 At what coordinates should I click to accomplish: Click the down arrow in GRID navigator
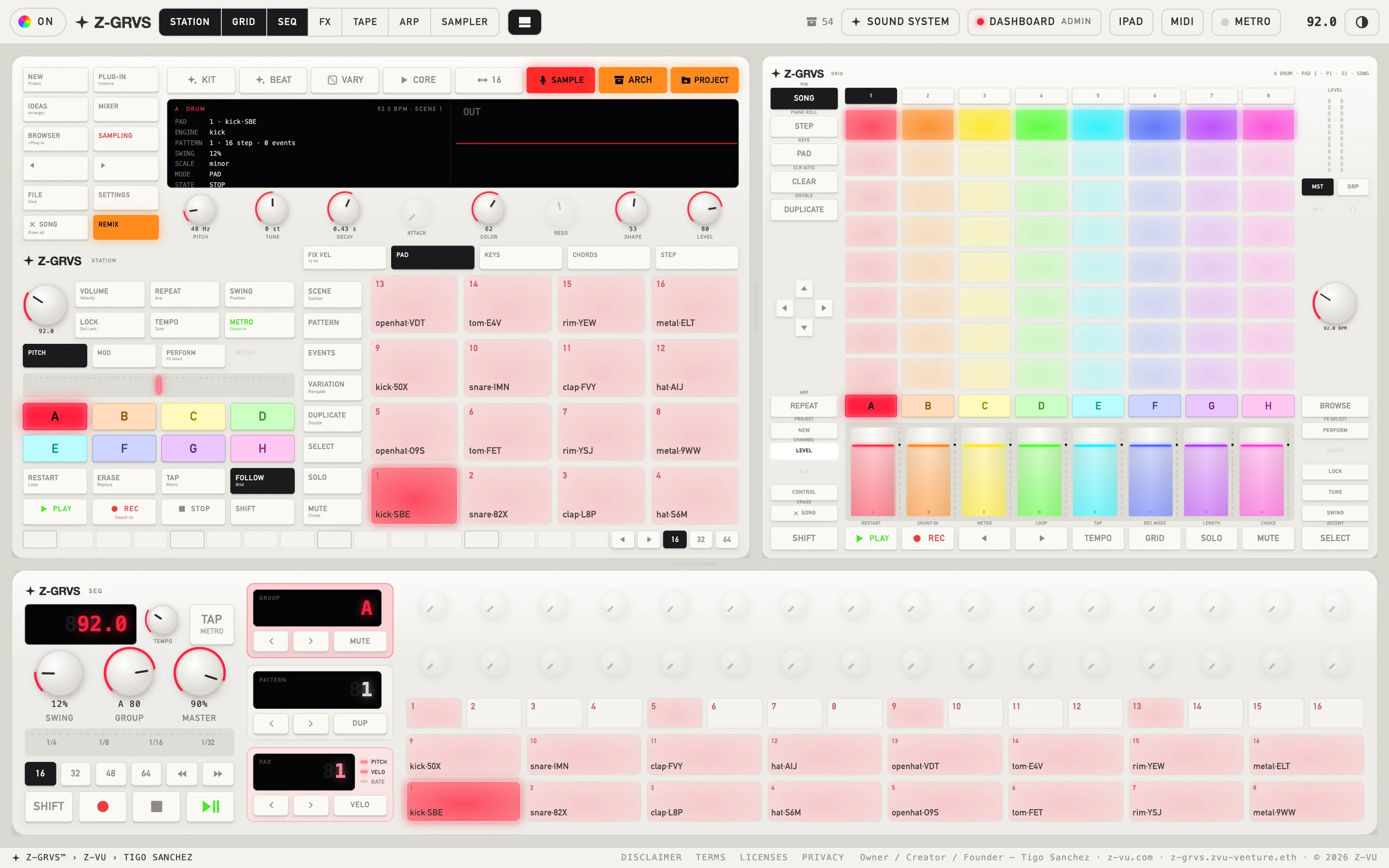point(803,328)
